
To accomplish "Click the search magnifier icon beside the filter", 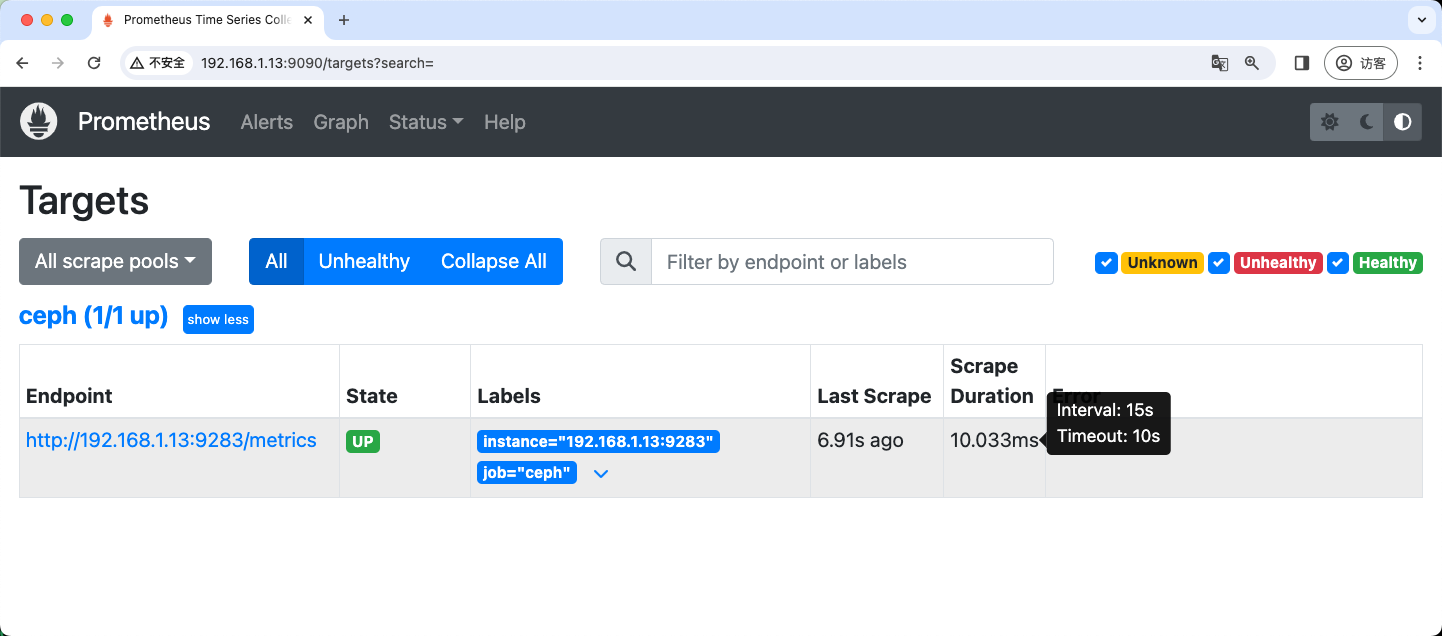I will tap(626, 262).
